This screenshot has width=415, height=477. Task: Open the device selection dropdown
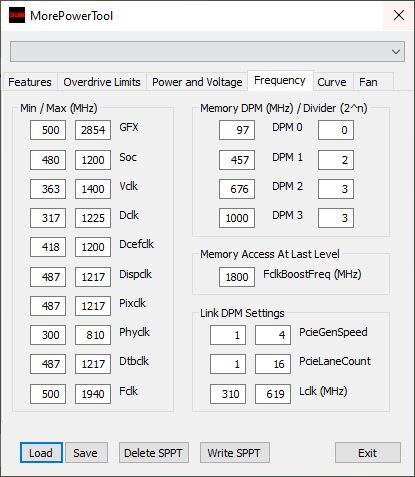click(x=207, y=52)
